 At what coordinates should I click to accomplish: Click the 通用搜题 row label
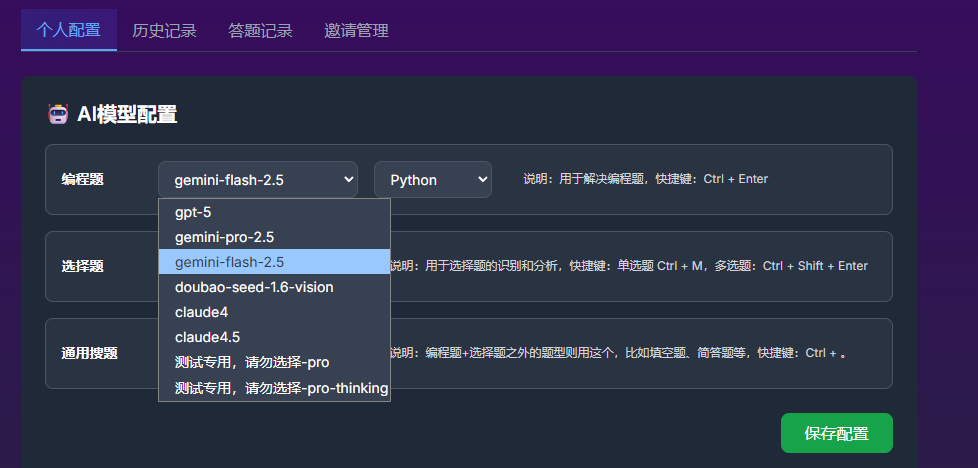pyautogui.click(x=89, y=353)
